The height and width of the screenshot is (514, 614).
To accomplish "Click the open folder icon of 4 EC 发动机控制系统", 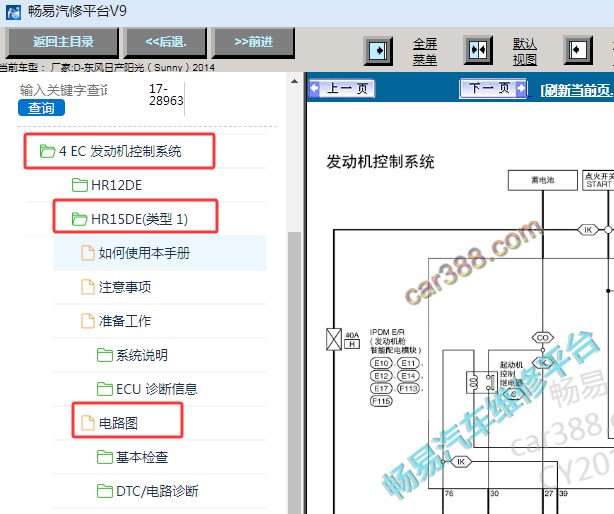I will pos(47,151).
